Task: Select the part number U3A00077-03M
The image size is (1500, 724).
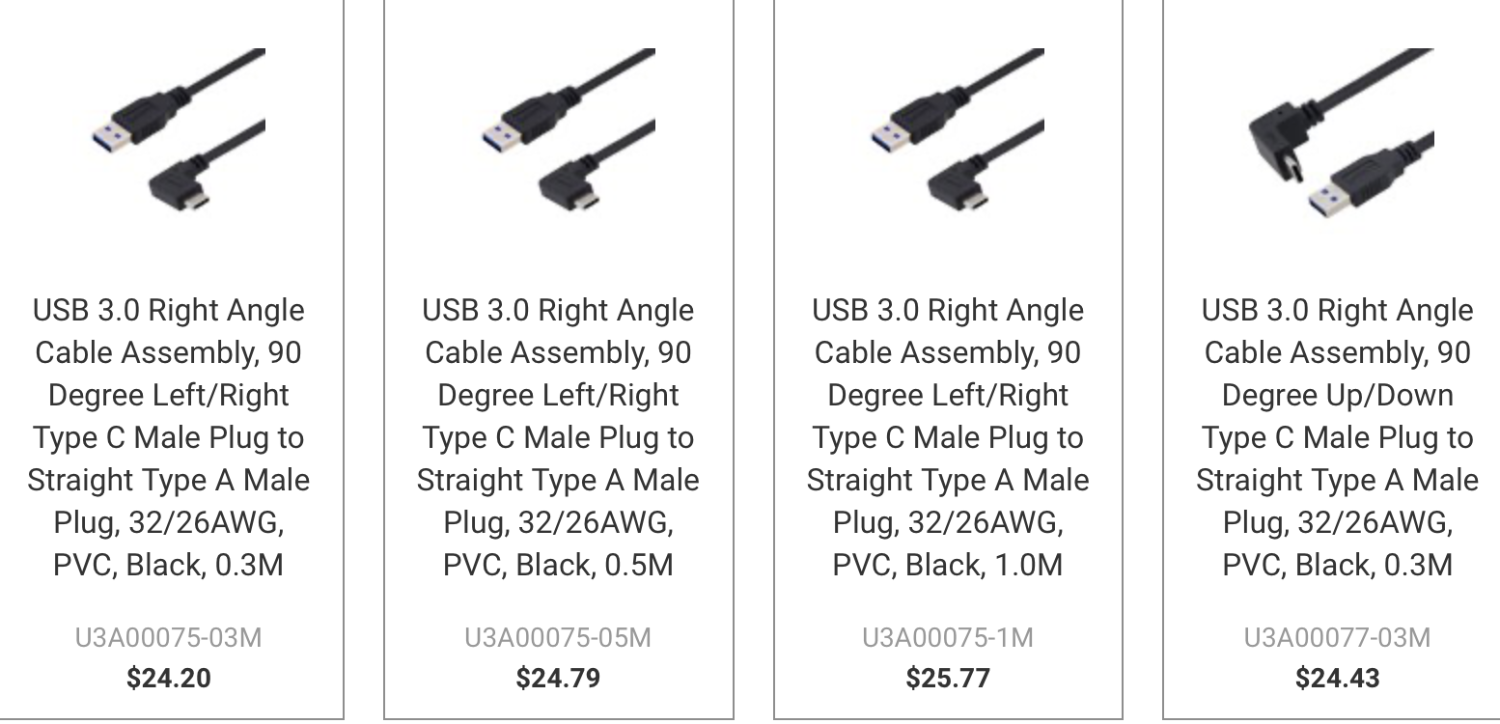Action: point(1337,638)
